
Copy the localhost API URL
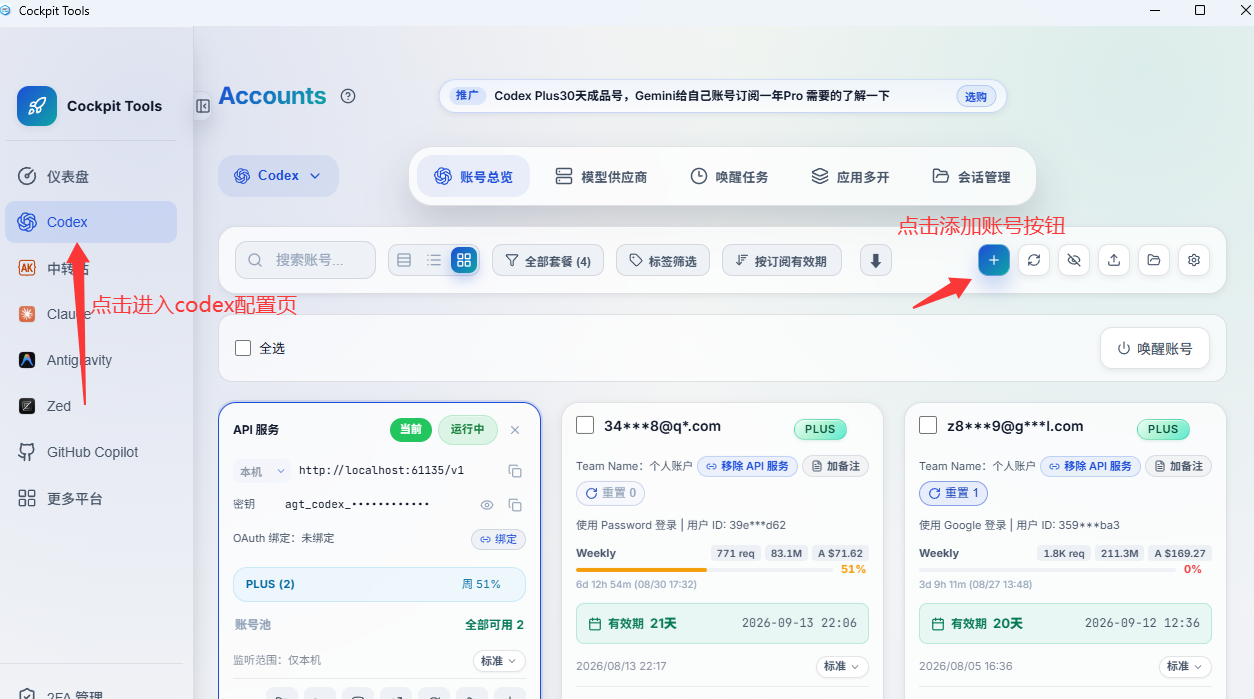(x=515, y=471)
